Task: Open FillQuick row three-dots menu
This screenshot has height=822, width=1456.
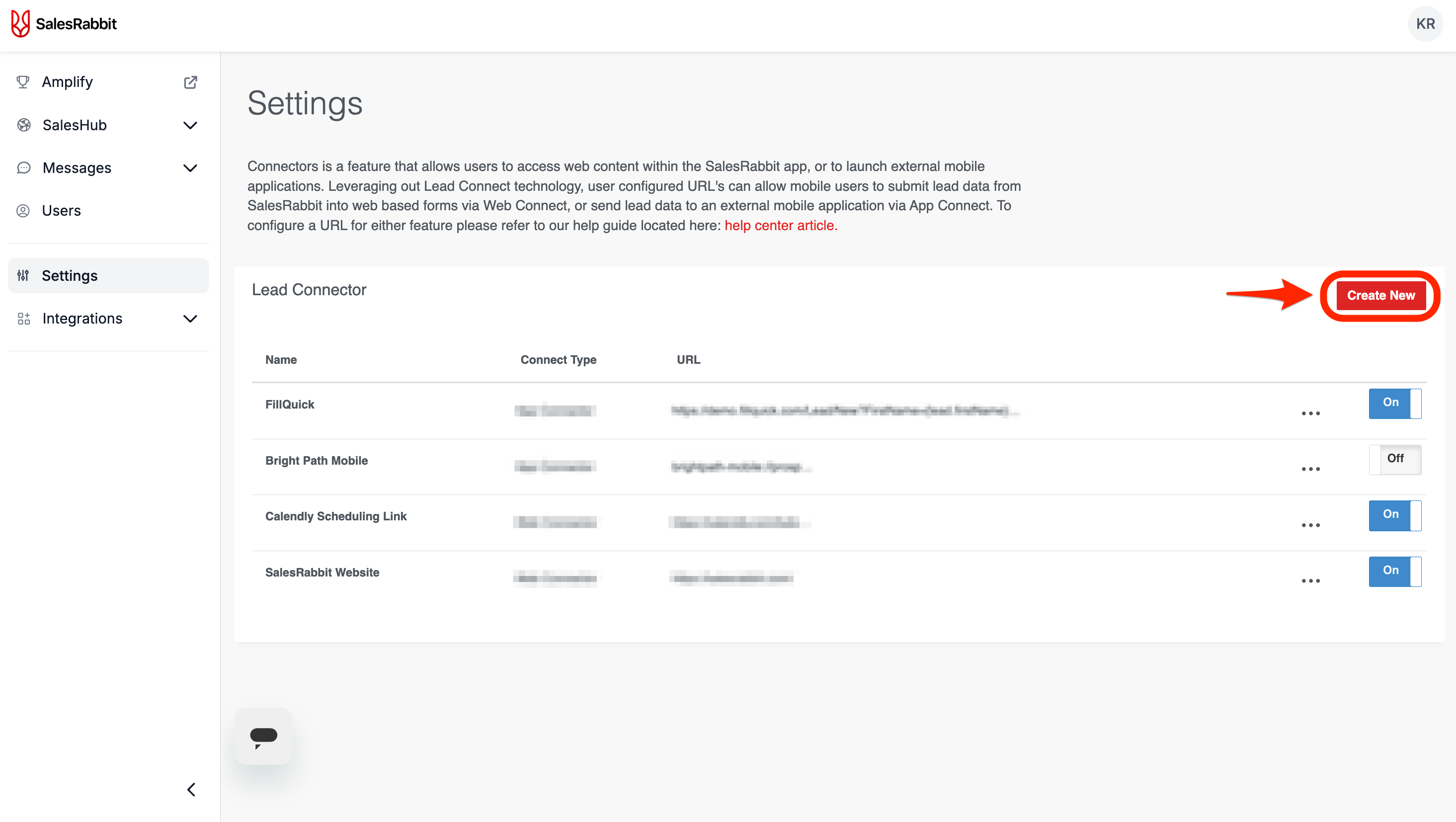Action: [x=1310, y=413]
